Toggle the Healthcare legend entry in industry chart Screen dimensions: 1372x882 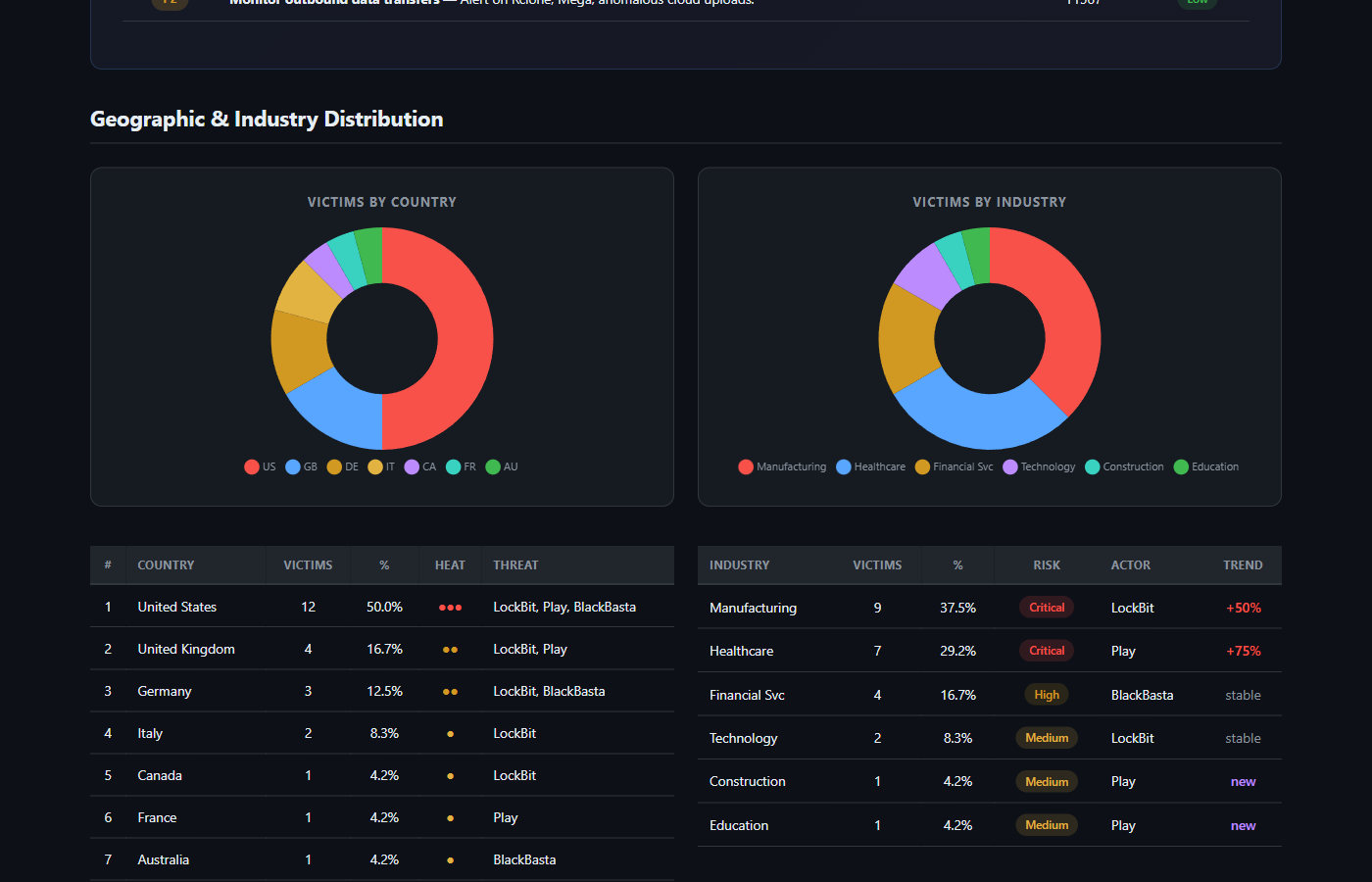click(870, 466)
